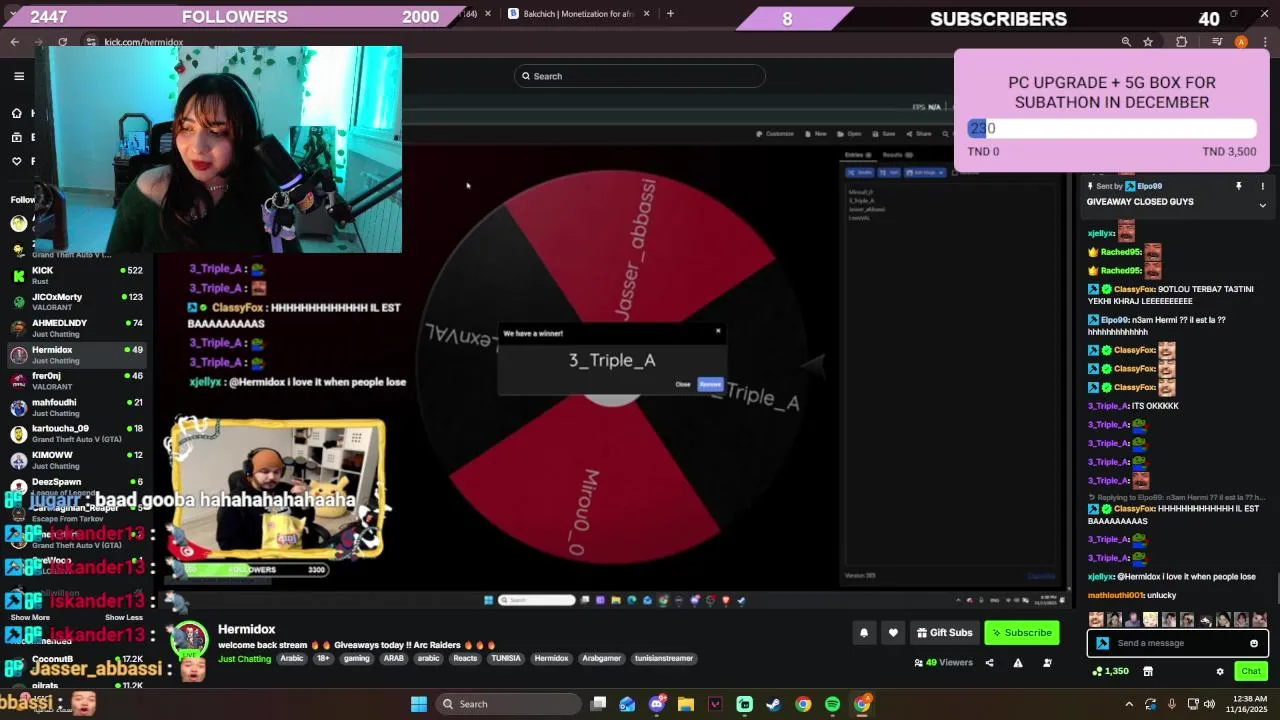Bookmark this page with the star icon
The height and width of the screenshot is (720, 1280).
click(1148, 42)
